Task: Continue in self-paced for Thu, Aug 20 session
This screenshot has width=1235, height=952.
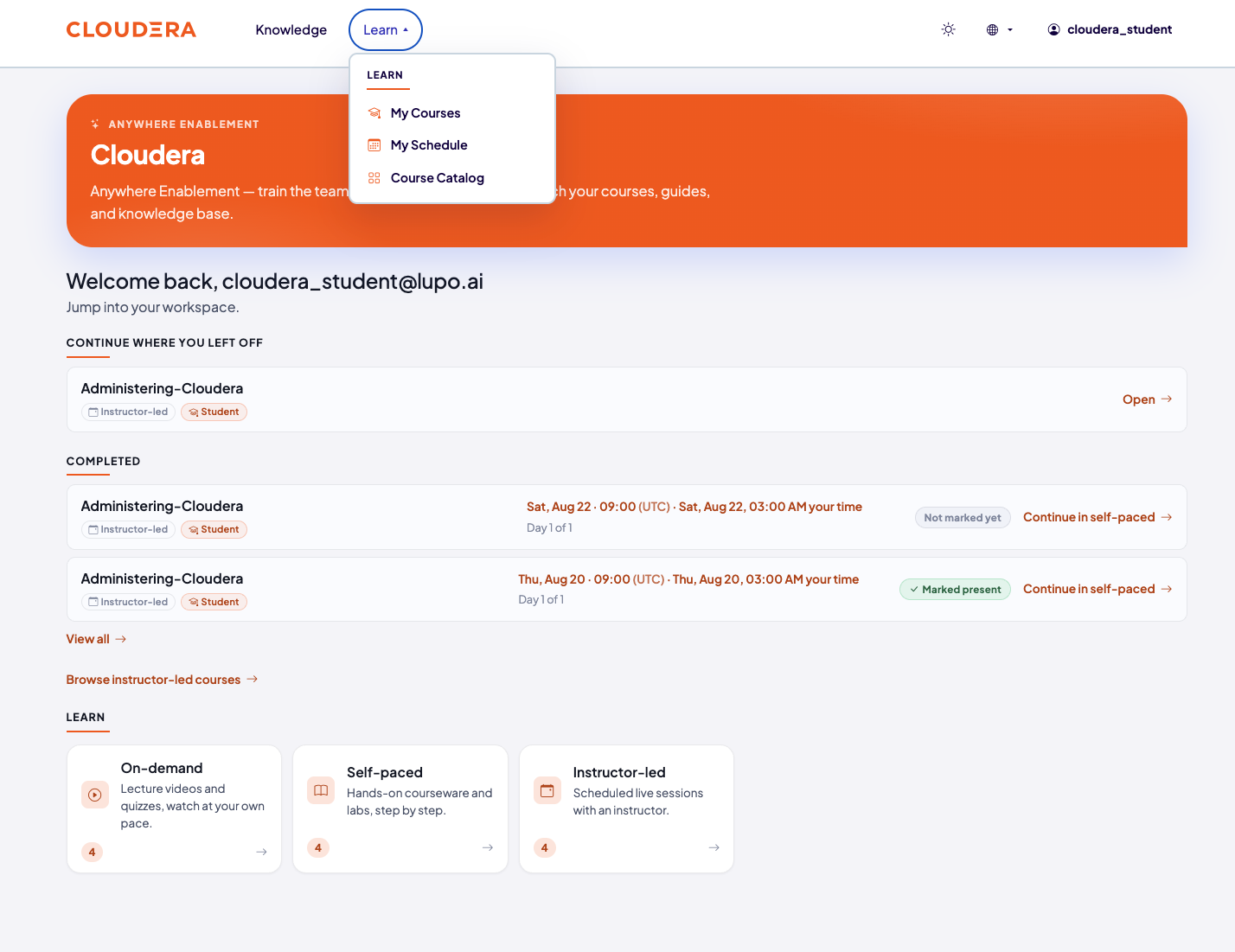Action: click(x=1097, y=589)
